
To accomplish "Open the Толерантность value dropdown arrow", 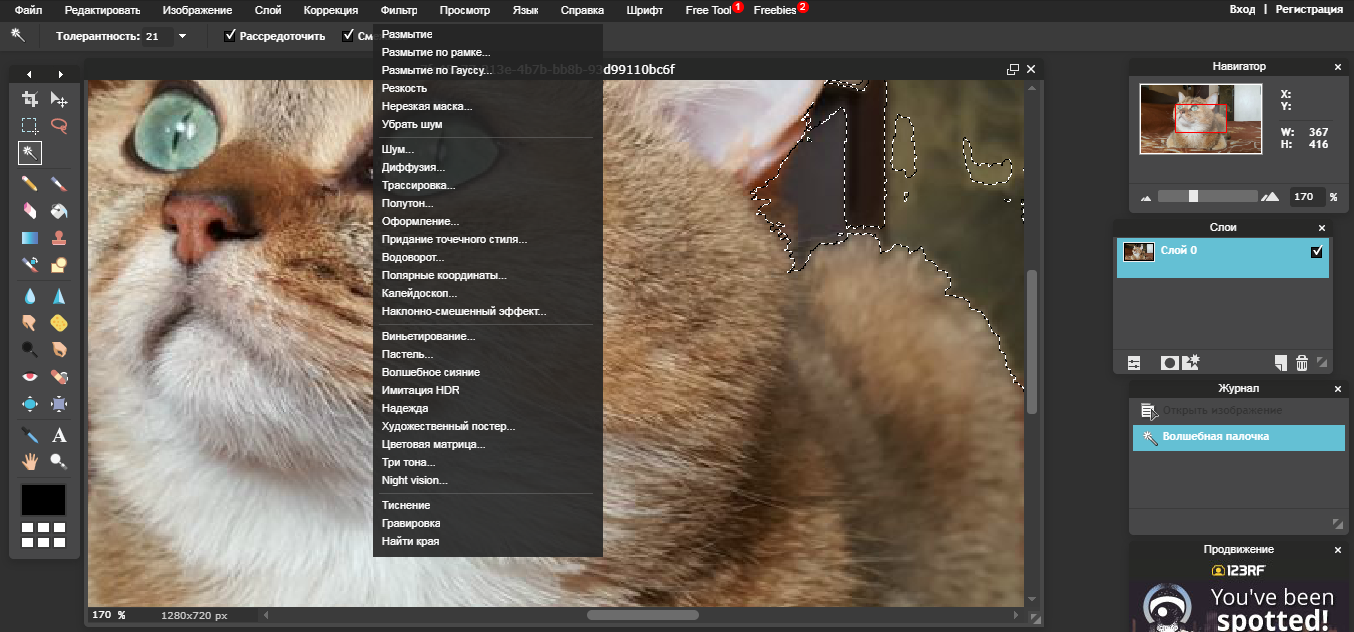I will coord(182,36).
